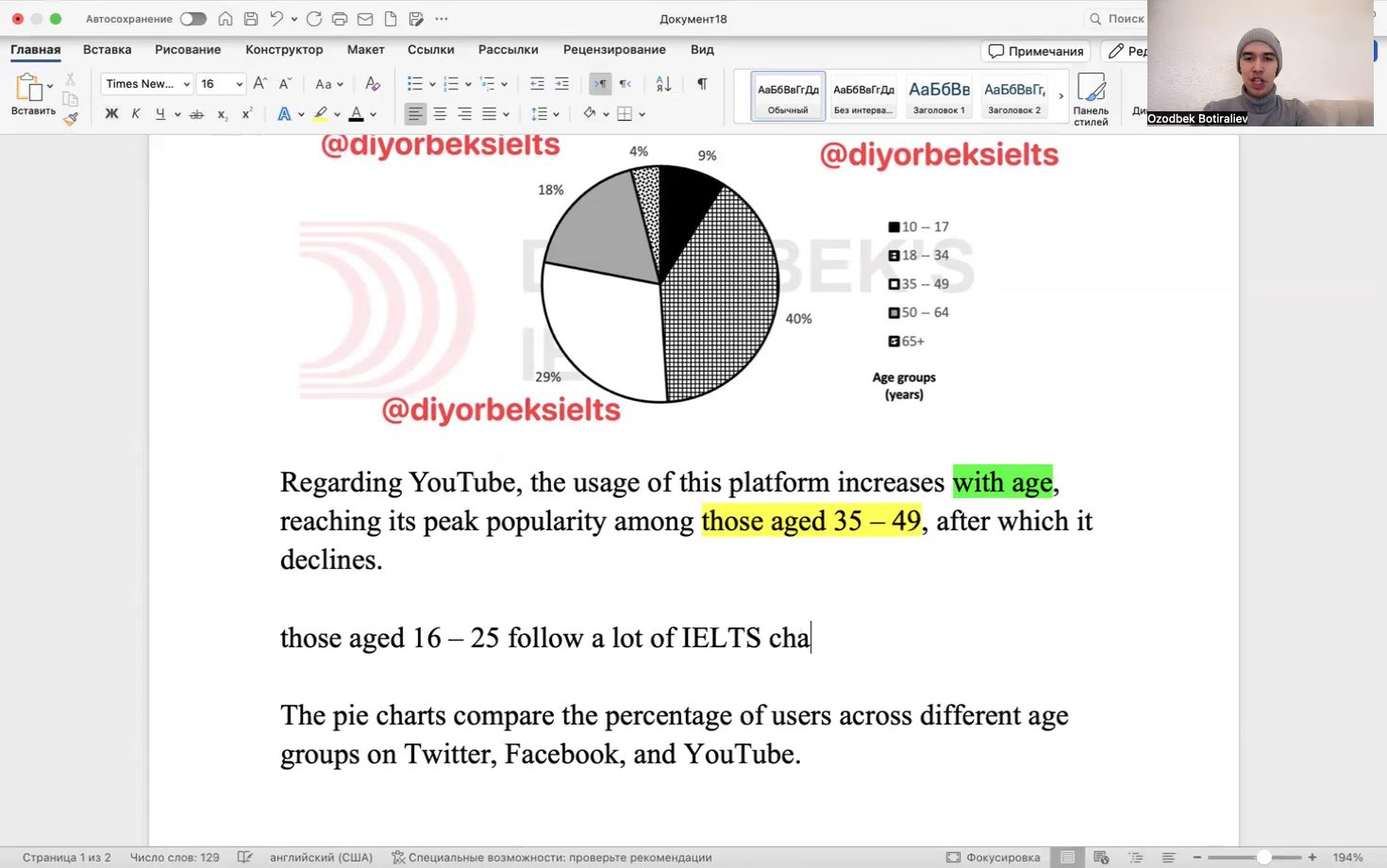Viewport: 1387px width, 868px height.
Task: Click the Save document icon
Action: coord(251,19)
